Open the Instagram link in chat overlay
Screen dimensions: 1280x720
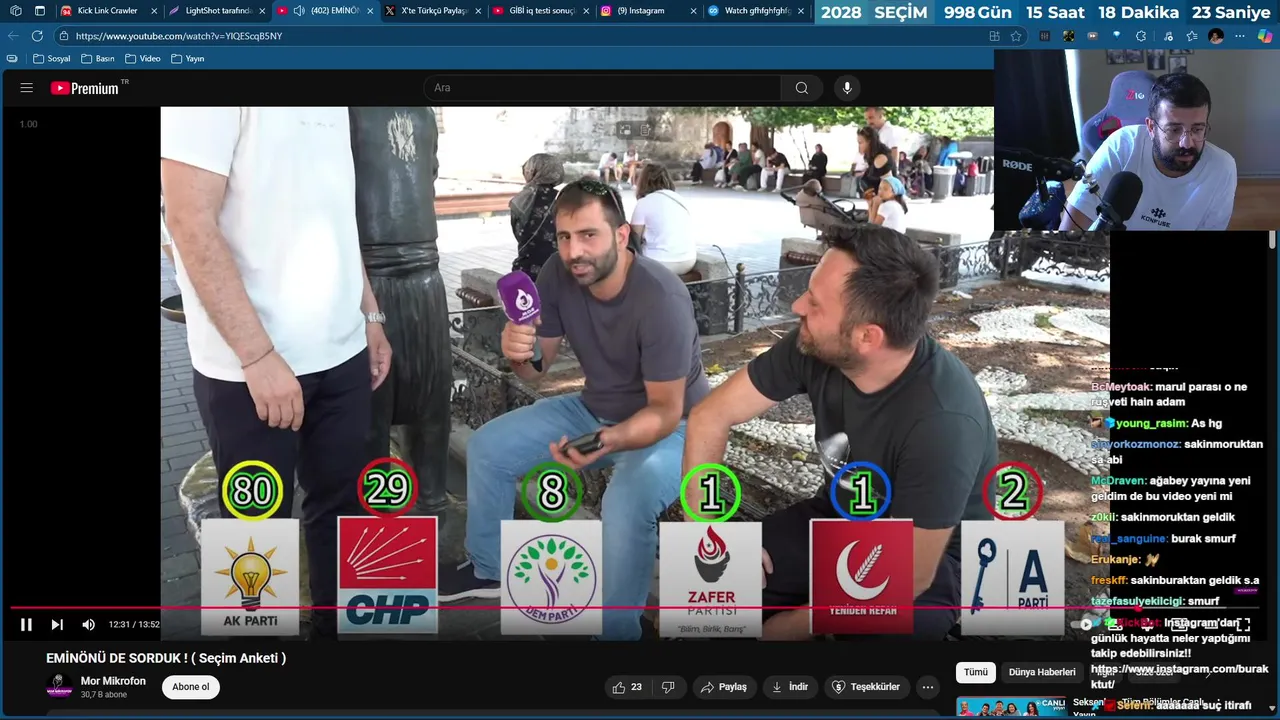click(1179, 676)
